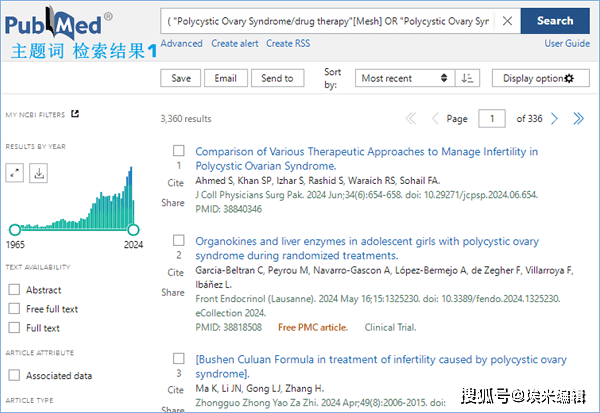Open Display options gear icon
The image size is (600, 413).
(x=569, y=78)
